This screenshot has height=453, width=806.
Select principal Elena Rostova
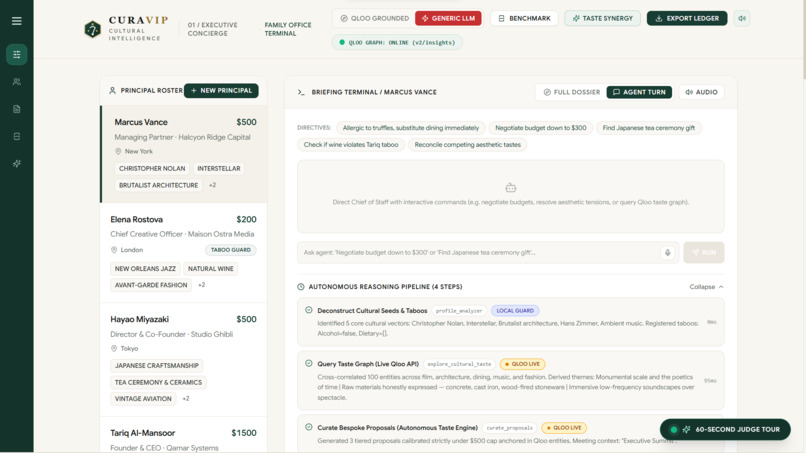coord(184,252)
